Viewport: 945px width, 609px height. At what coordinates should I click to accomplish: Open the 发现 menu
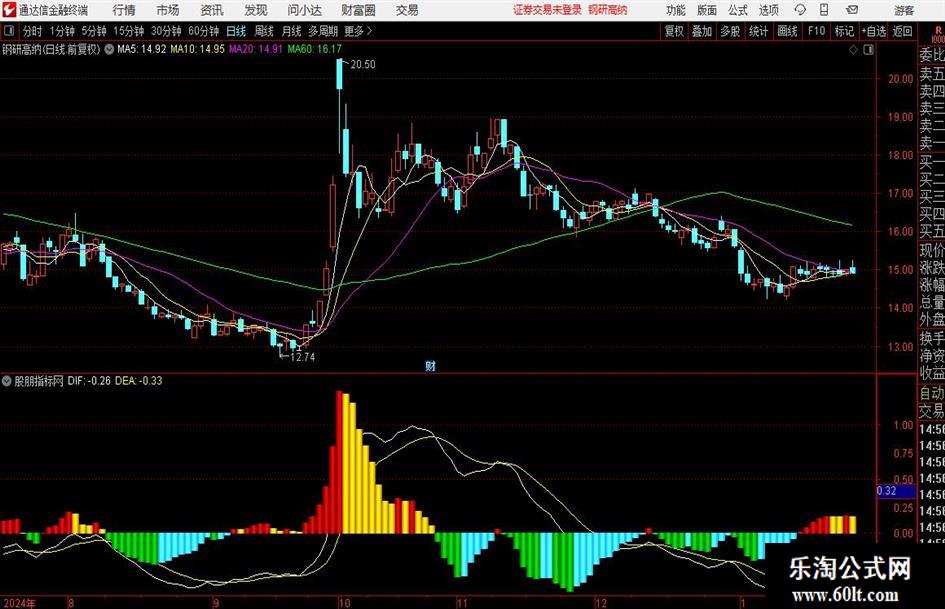(x=256, y=10)
